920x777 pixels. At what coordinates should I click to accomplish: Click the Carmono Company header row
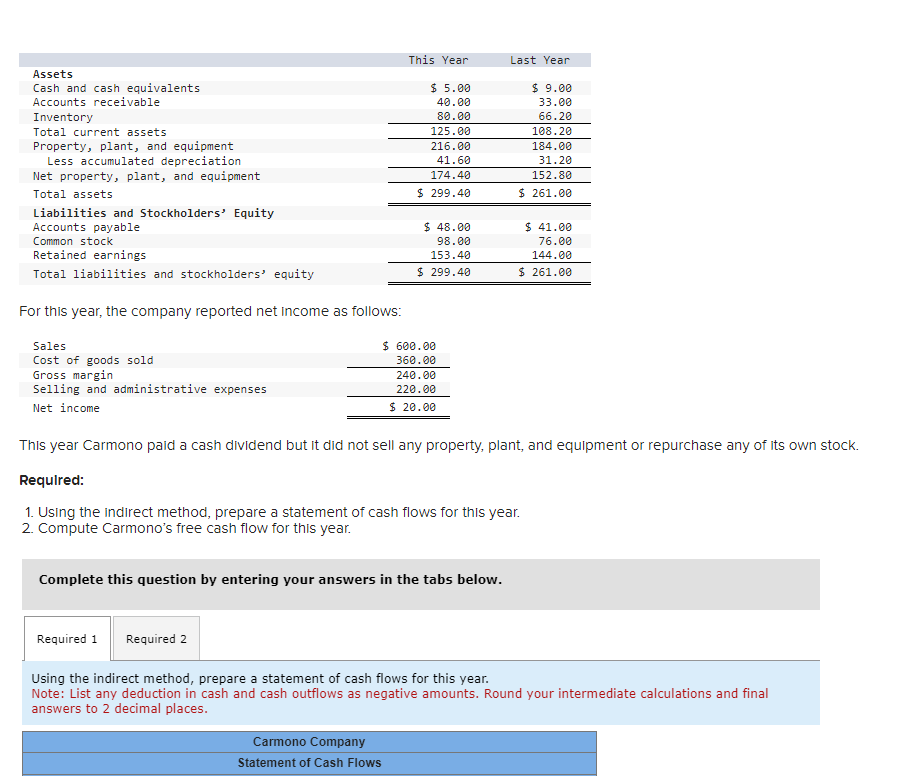click(309, 741)
